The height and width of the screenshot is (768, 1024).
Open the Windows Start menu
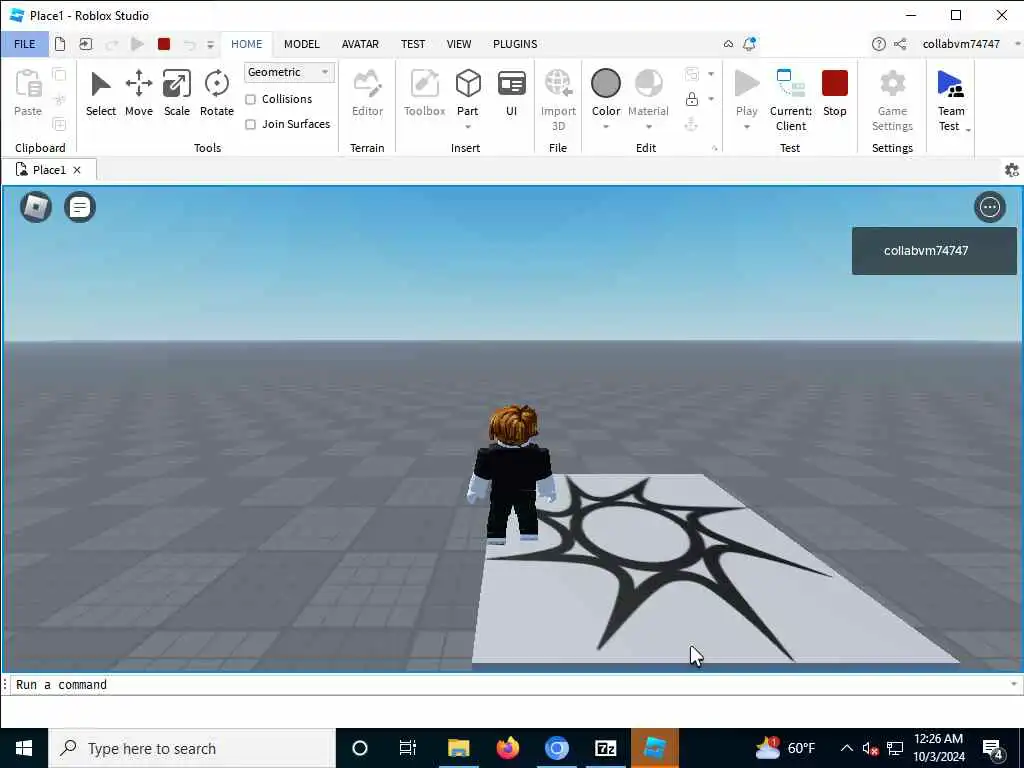(24, 748)
